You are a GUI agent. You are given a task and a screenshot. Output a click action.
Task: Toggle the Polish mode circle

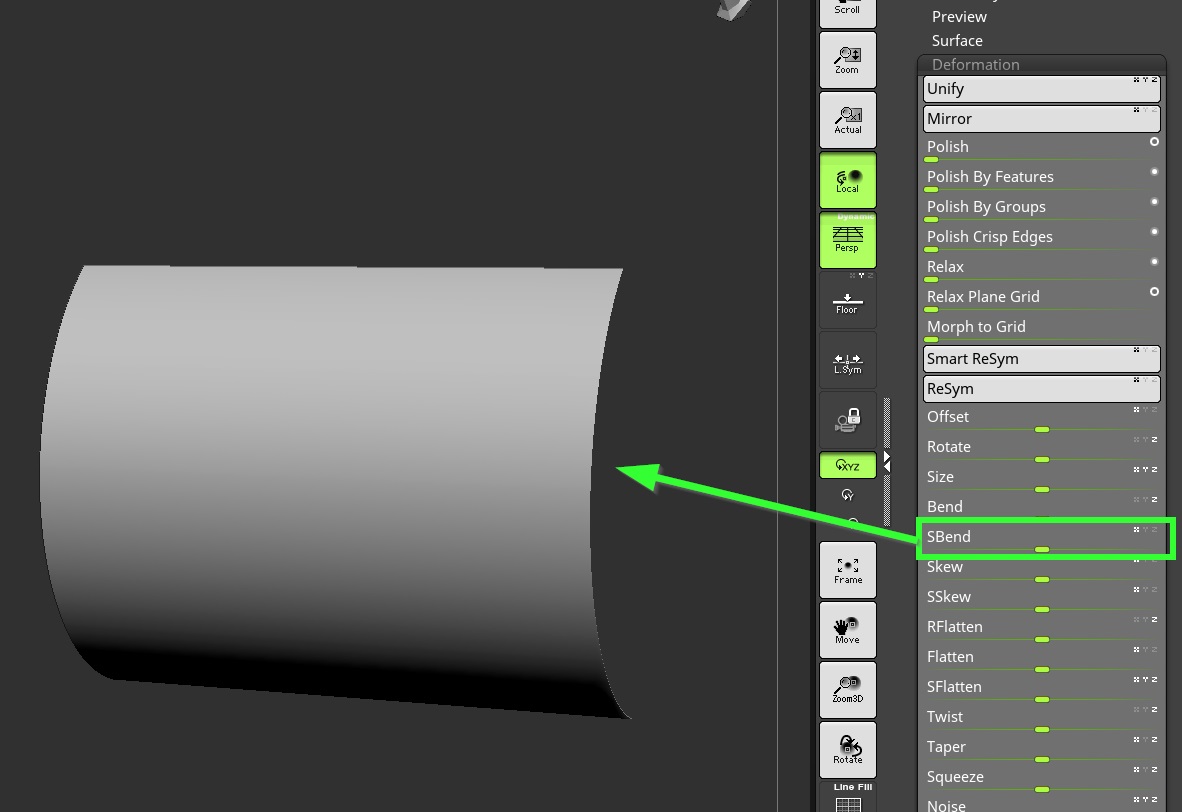click(x=1154, y=142)
